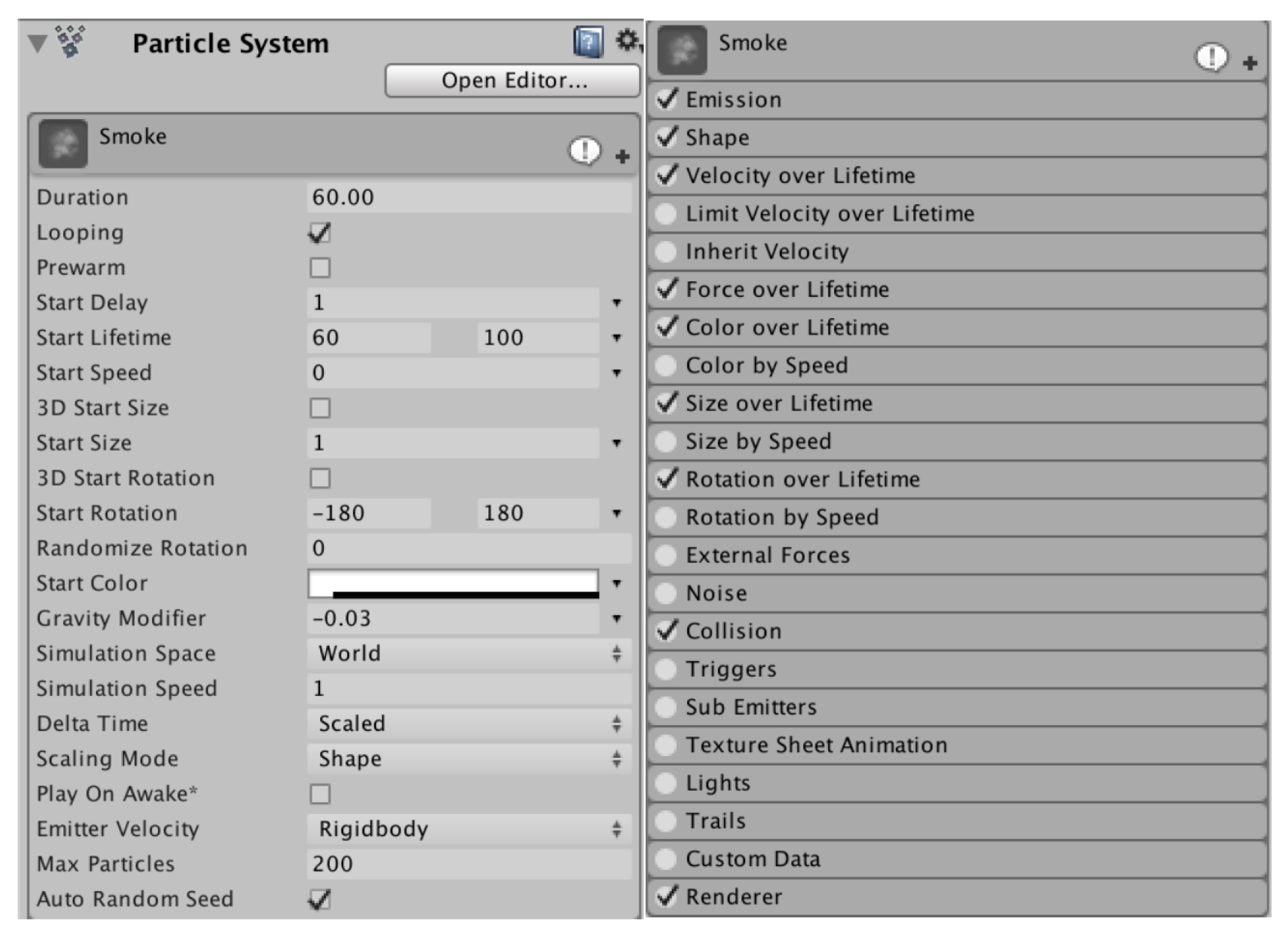Viewport: 1288px width, 933px height.
Task: Click the Max Particles input field
Action: pyautogui.click(x=468, y=864)
